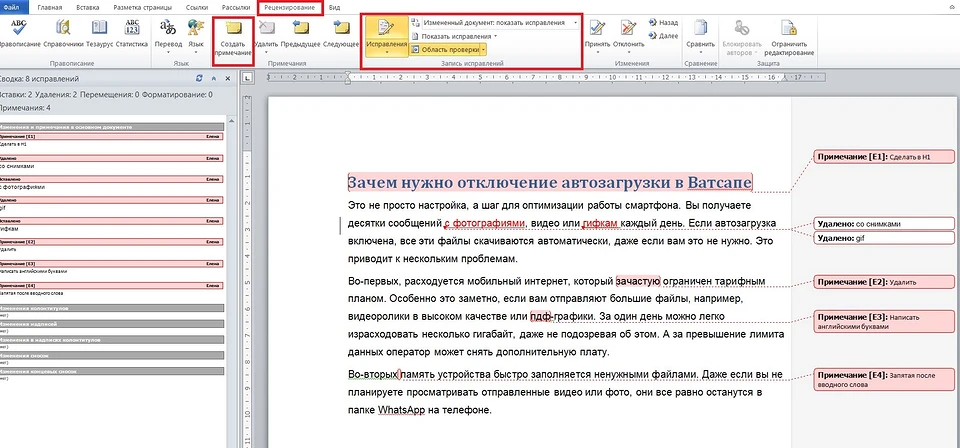Click the tab selector box left of the ruler

tap(248, 78)
